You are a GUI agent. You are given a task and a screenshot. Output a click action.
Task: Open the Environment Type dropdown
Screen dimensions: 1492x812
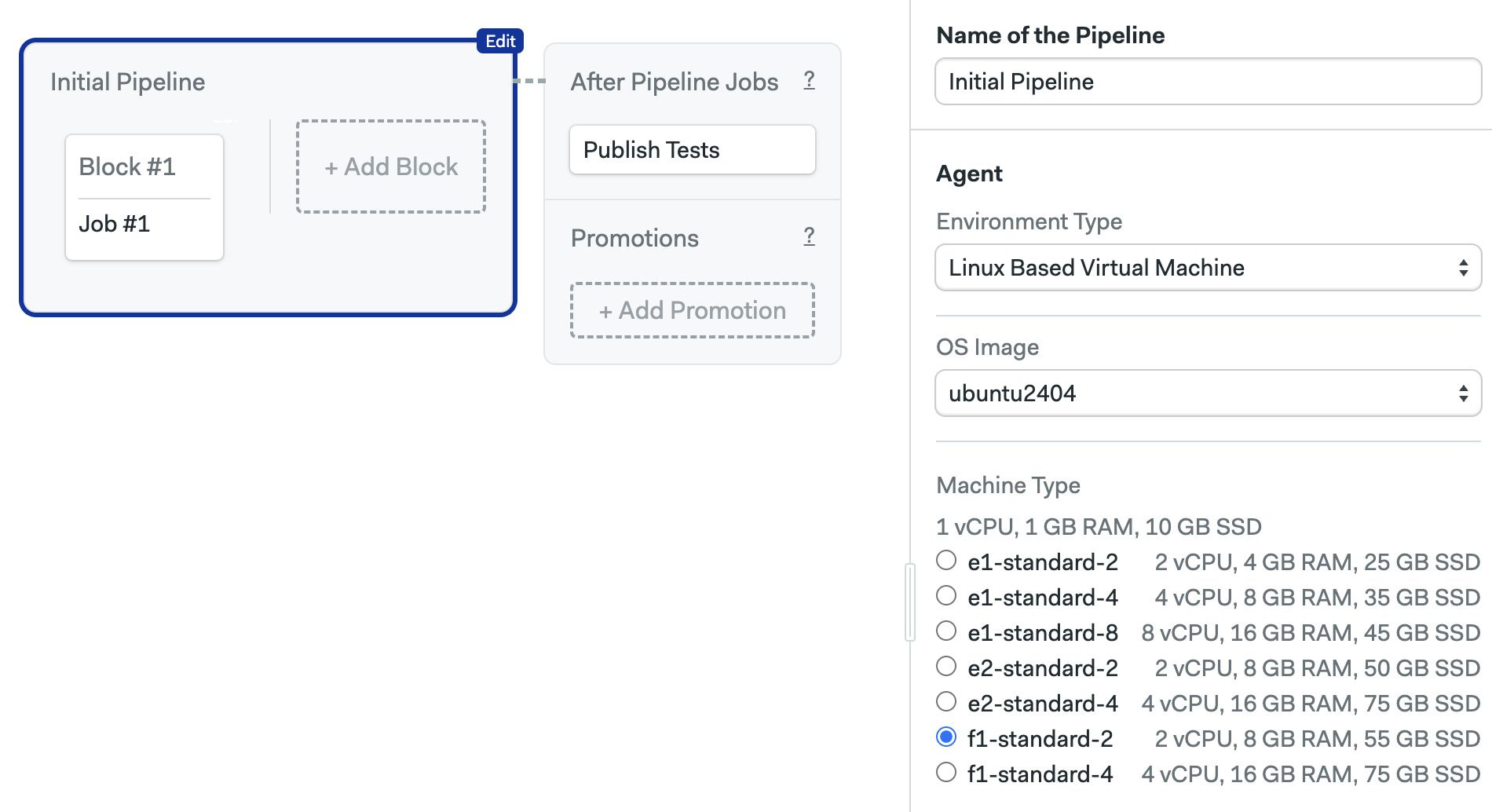tap(1208, 267)
